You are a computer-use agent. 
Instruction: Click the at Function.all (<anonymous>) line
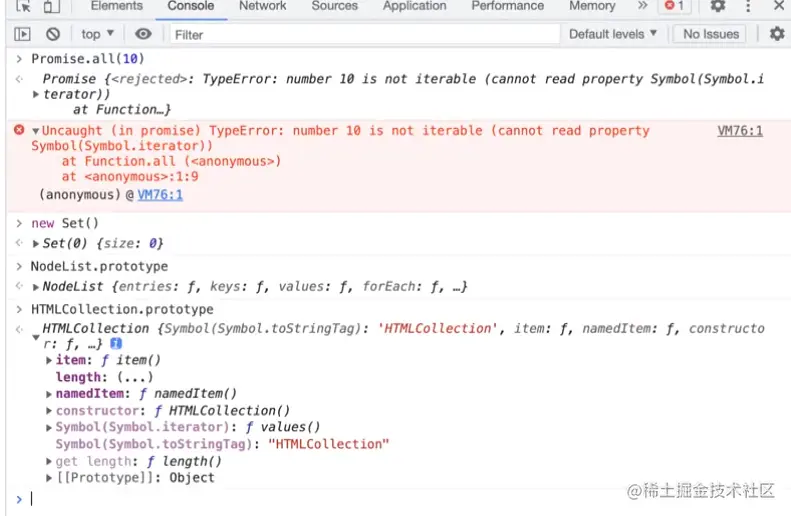coord(172,161)
